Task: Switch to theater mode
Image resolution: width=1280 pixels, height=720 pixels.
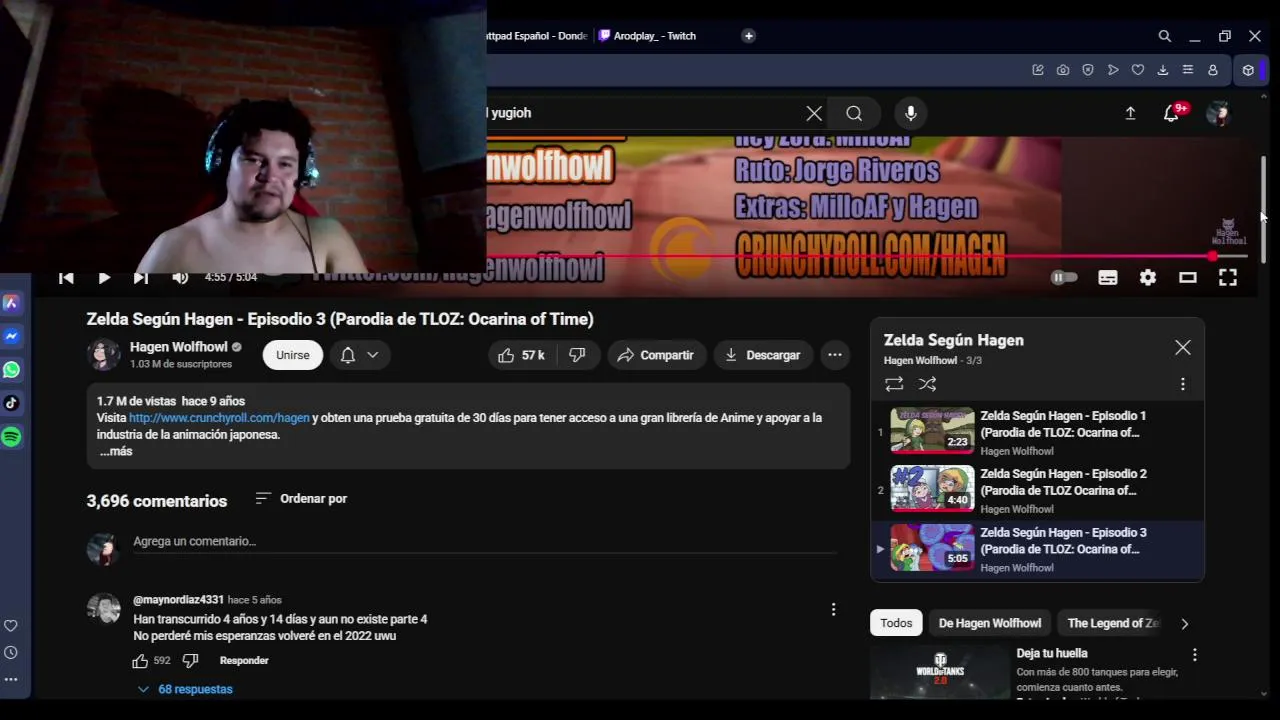Action: pos(1188,278)
